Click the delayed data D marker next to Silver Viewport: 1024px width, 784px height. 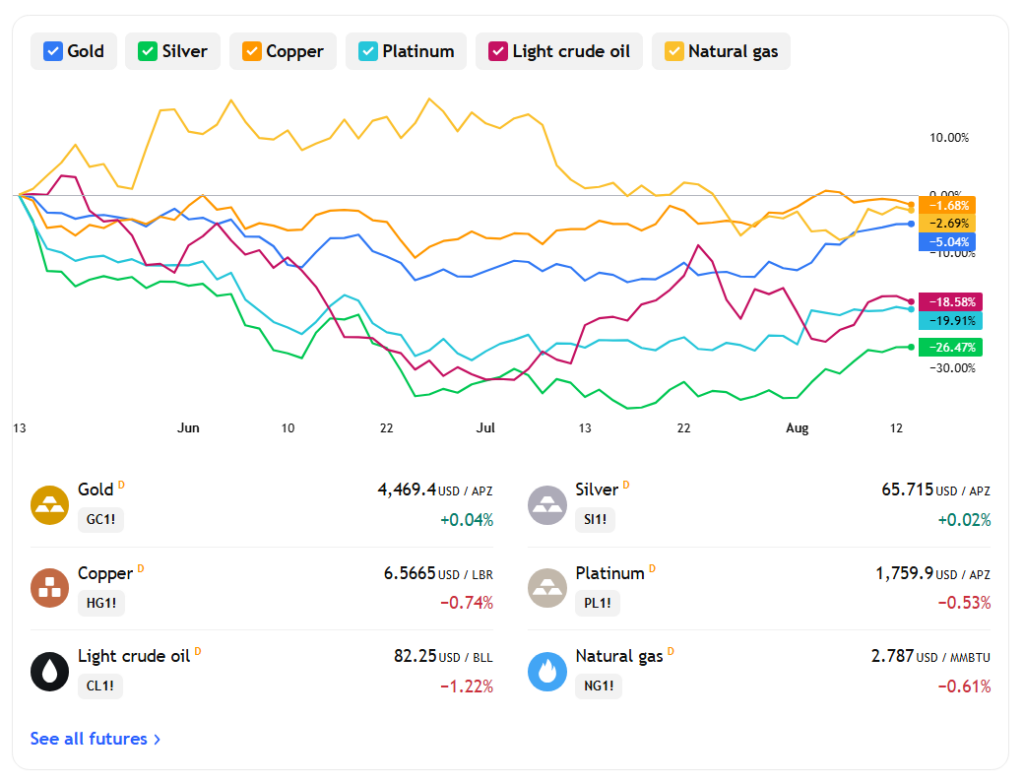pyautogui.click(x=626, y=485)
